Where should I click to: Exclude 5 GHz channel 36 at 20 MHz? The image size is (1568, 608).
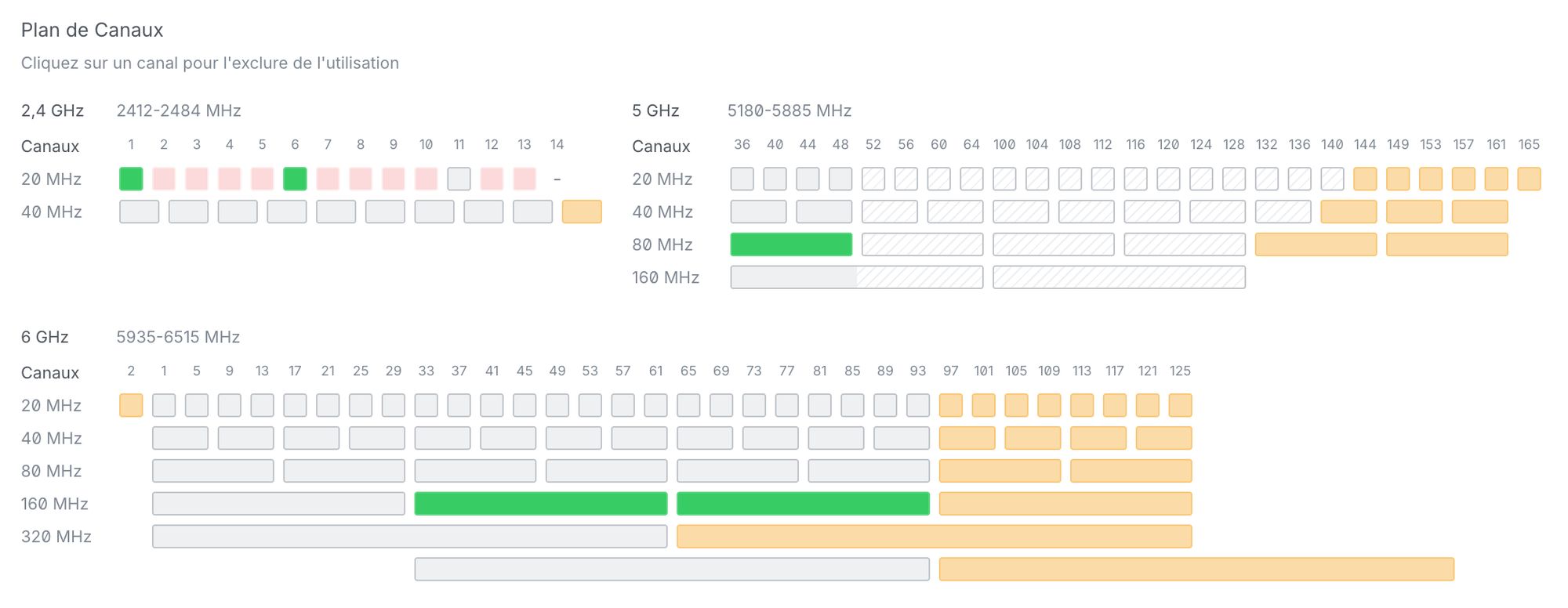742,179
